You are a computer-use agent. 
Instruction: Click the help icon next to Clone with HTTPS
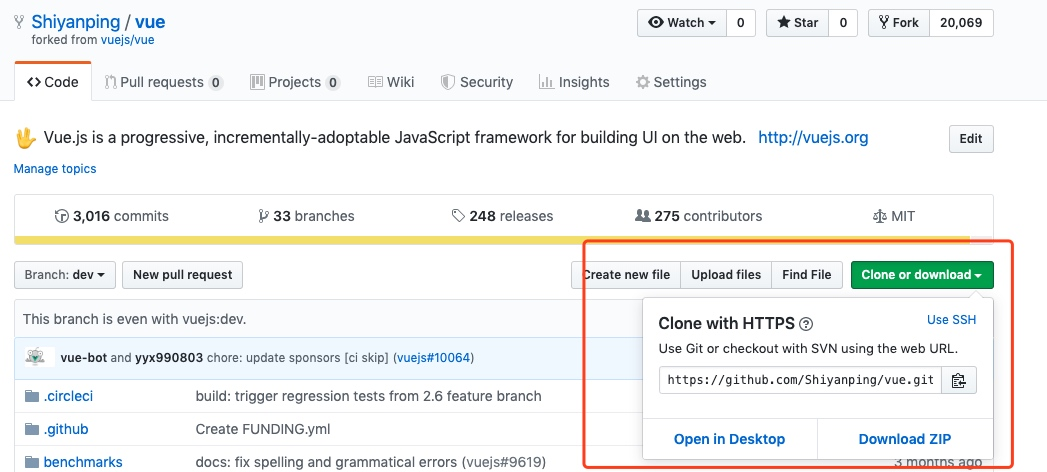coord(806,324)
